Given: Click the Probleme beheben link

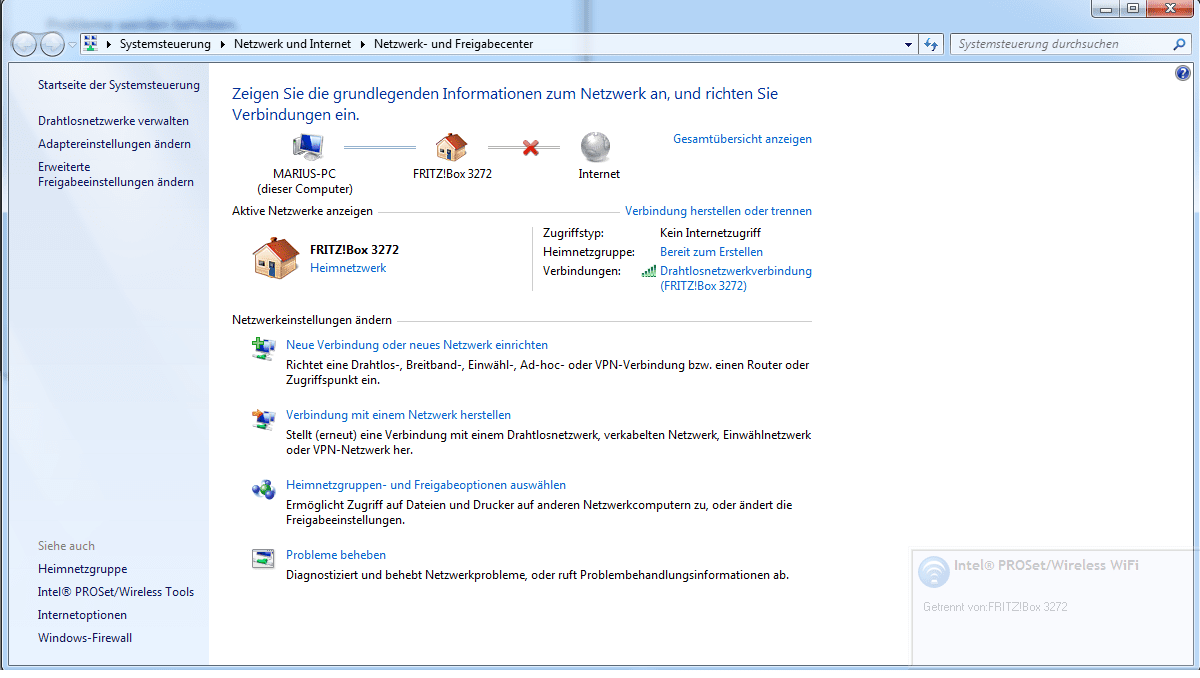Looking at the screenshot, I should click(336, 555).
